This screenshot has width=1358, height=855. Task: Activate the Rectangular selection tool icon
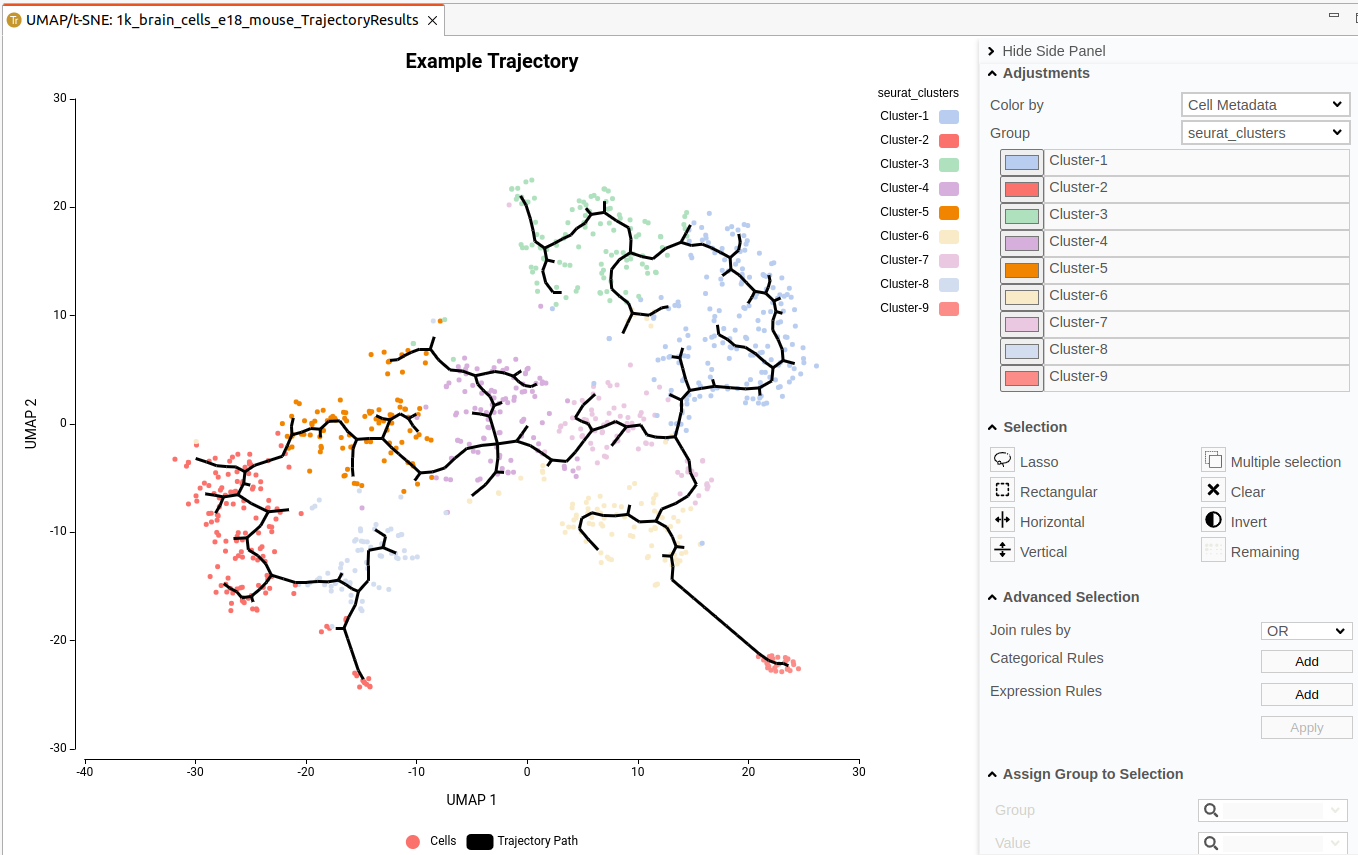[1002, 490]
